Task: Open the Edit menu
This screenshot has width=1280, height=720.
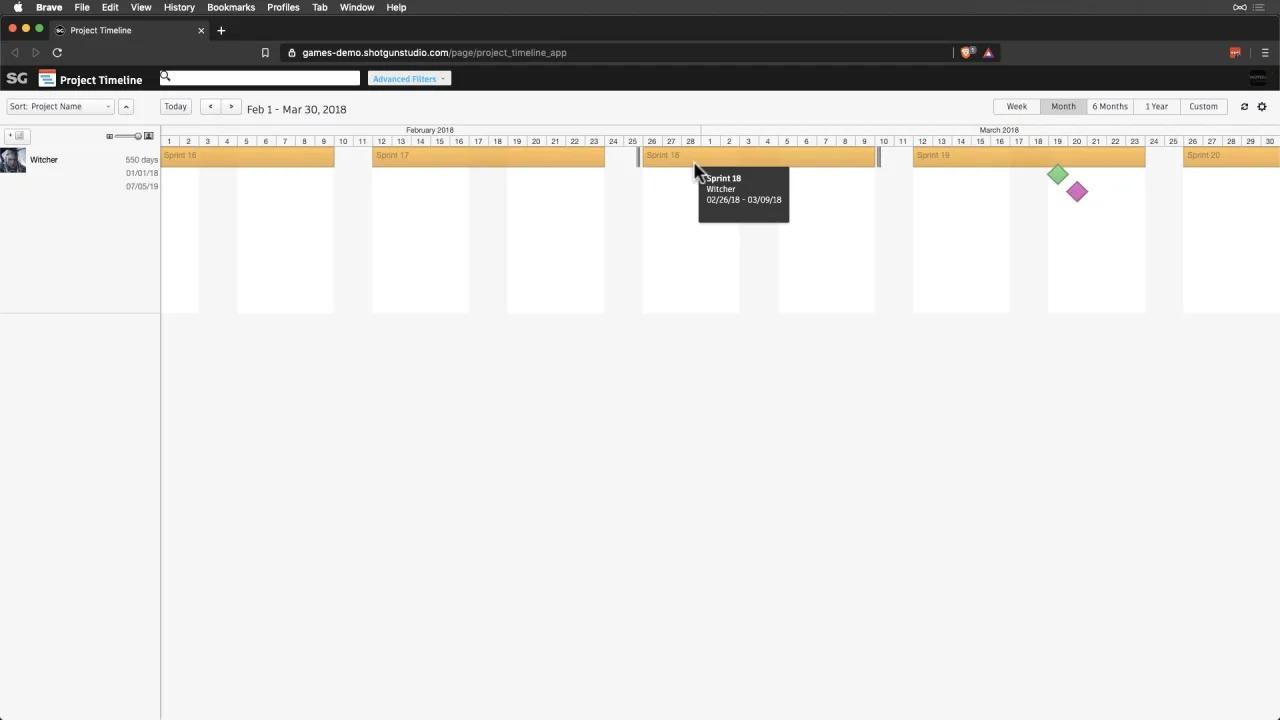Action: 110,7
